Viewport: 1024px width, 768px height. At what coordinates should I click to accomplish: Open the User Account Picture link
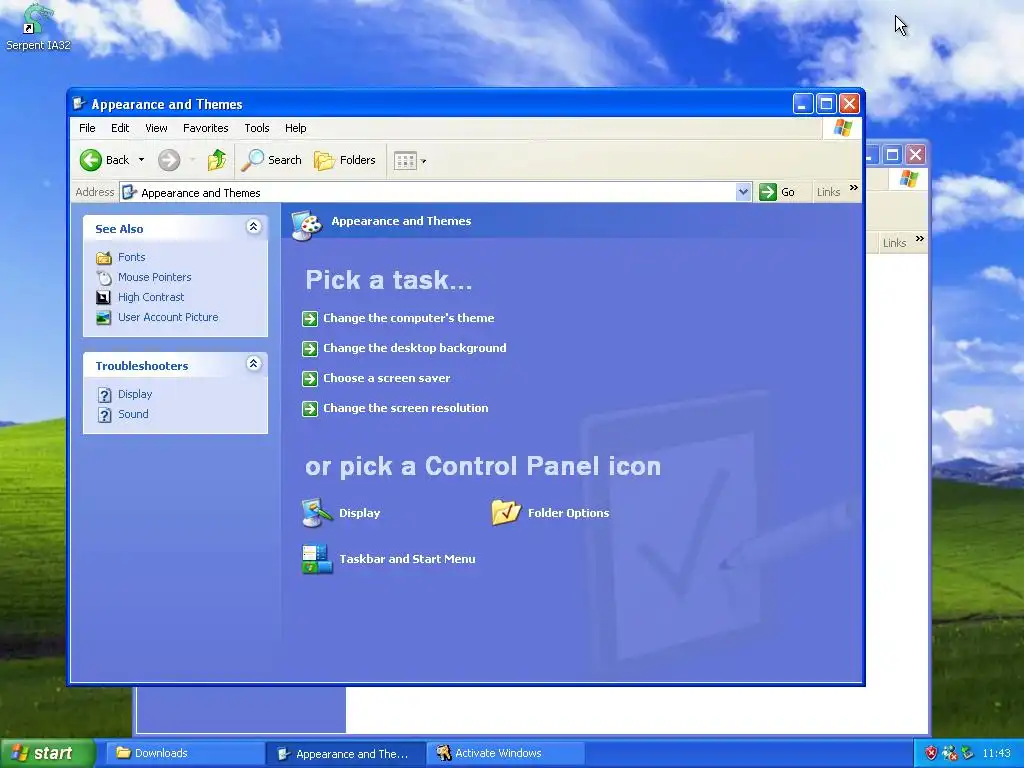(168, 317)
